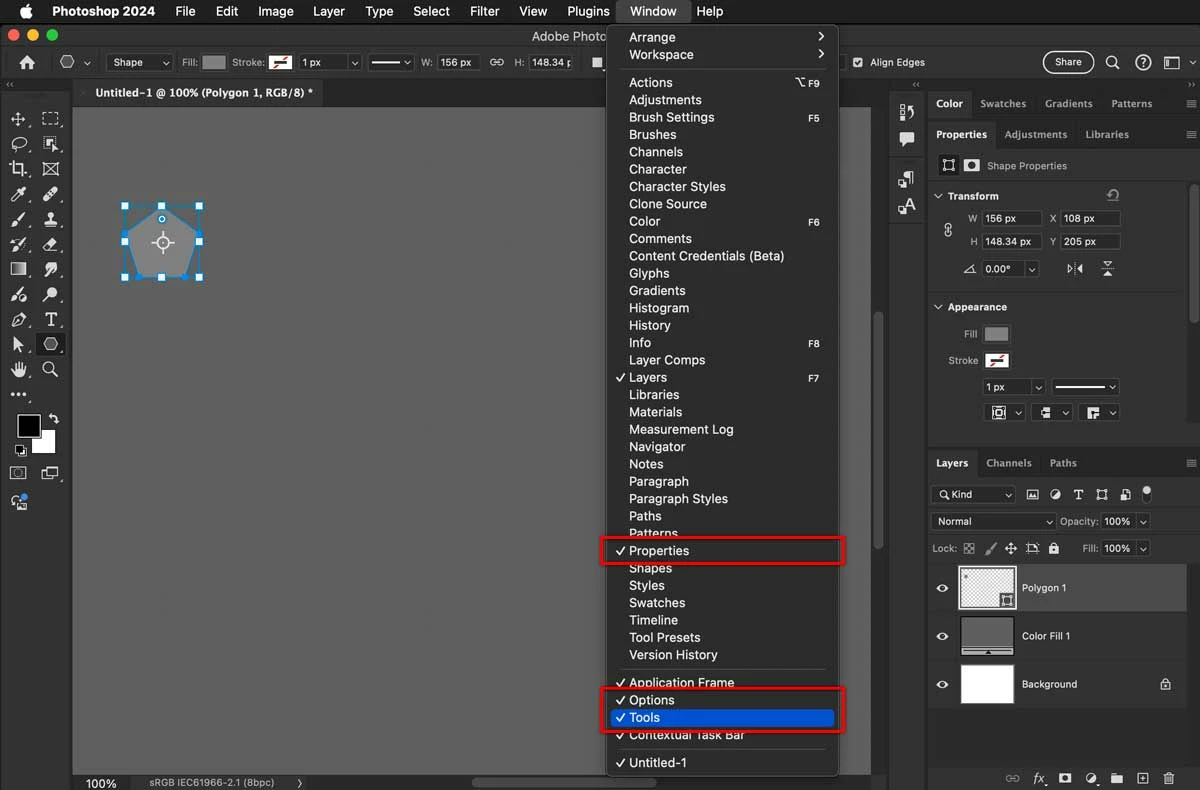This screenshot has width=1200, height=790.
Task: Toggle the Align Edges checkbox
Action: [x=857, y=62]
